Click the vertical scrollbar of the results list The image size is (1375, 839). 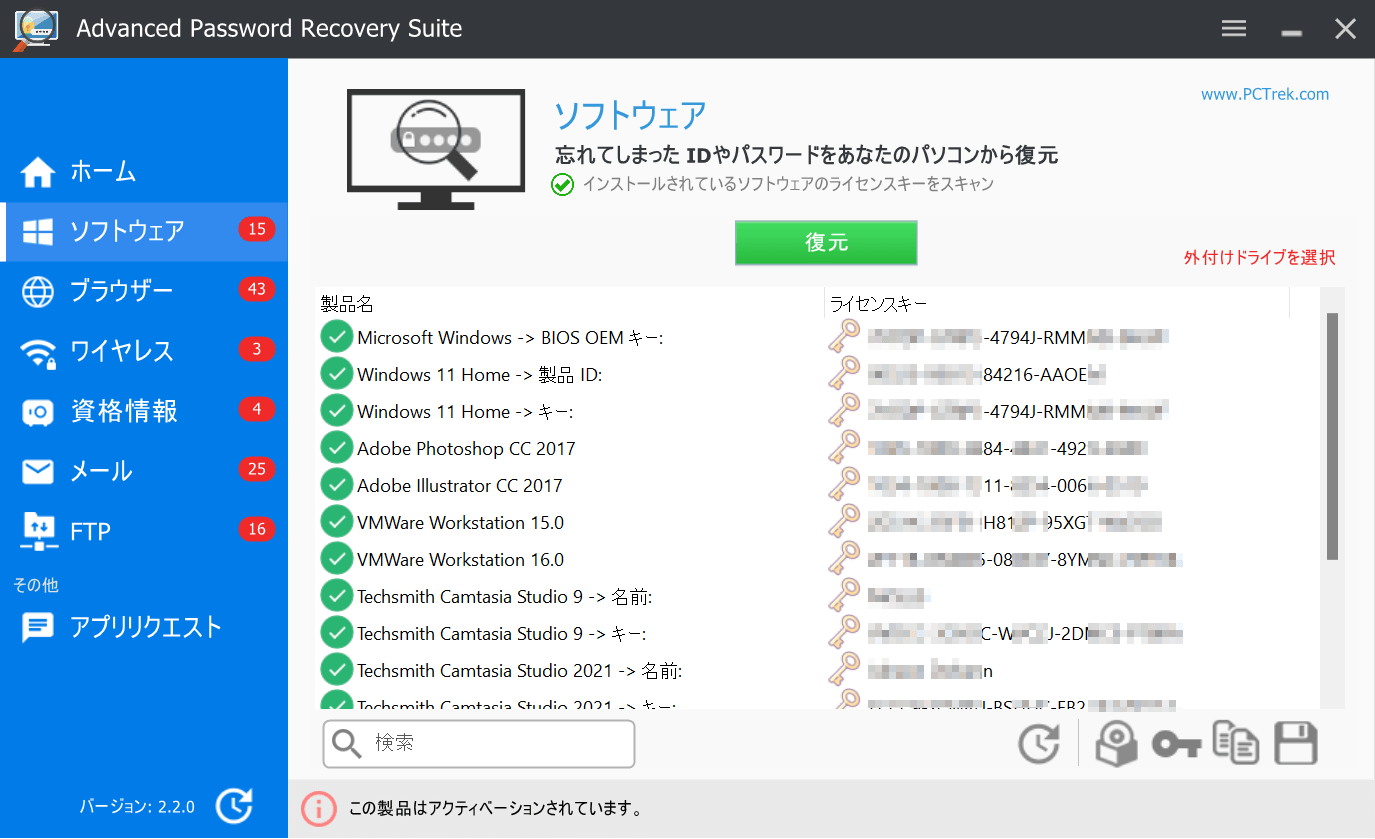pyautogui.click(x=1332, y=436)
